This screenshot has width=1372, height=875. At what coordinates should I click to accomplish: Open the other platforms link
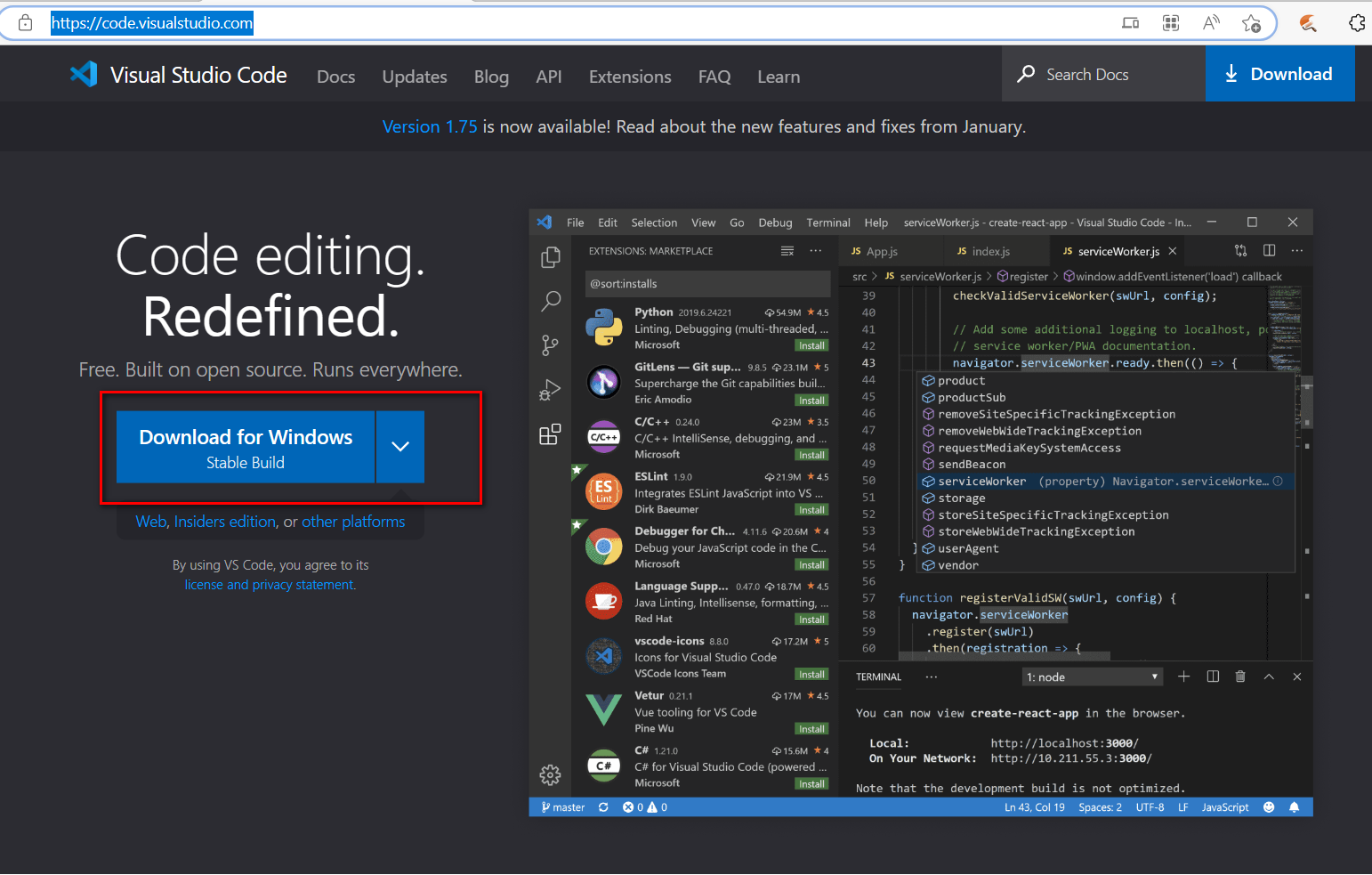click(353, 522)
